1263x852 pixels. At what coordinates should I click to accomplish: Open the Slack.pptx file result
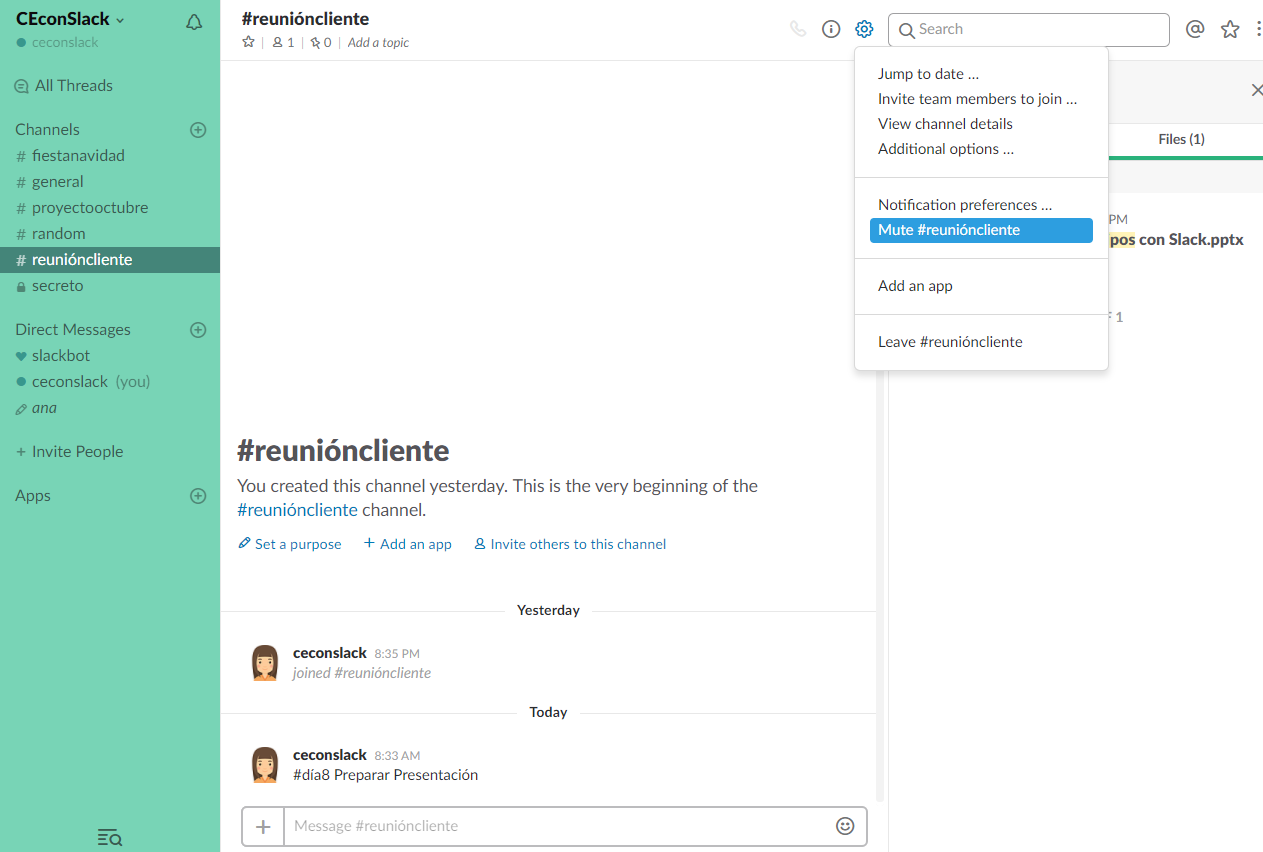point(1176,240)
